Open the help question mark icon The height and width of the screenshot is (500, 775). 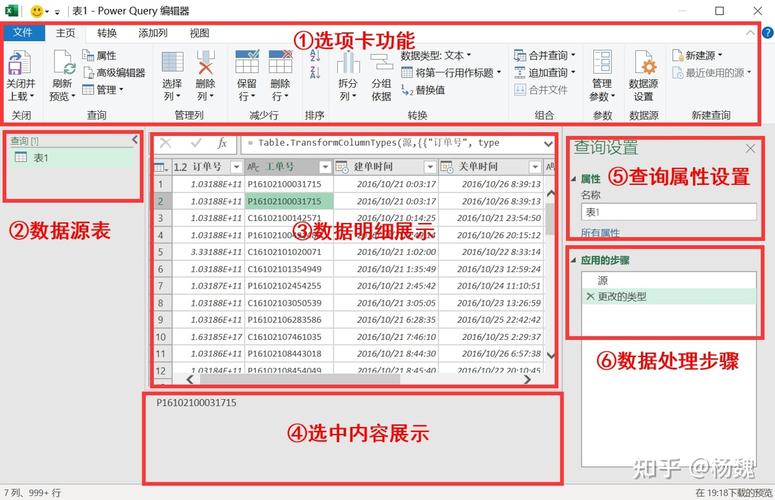coord(768,33)
